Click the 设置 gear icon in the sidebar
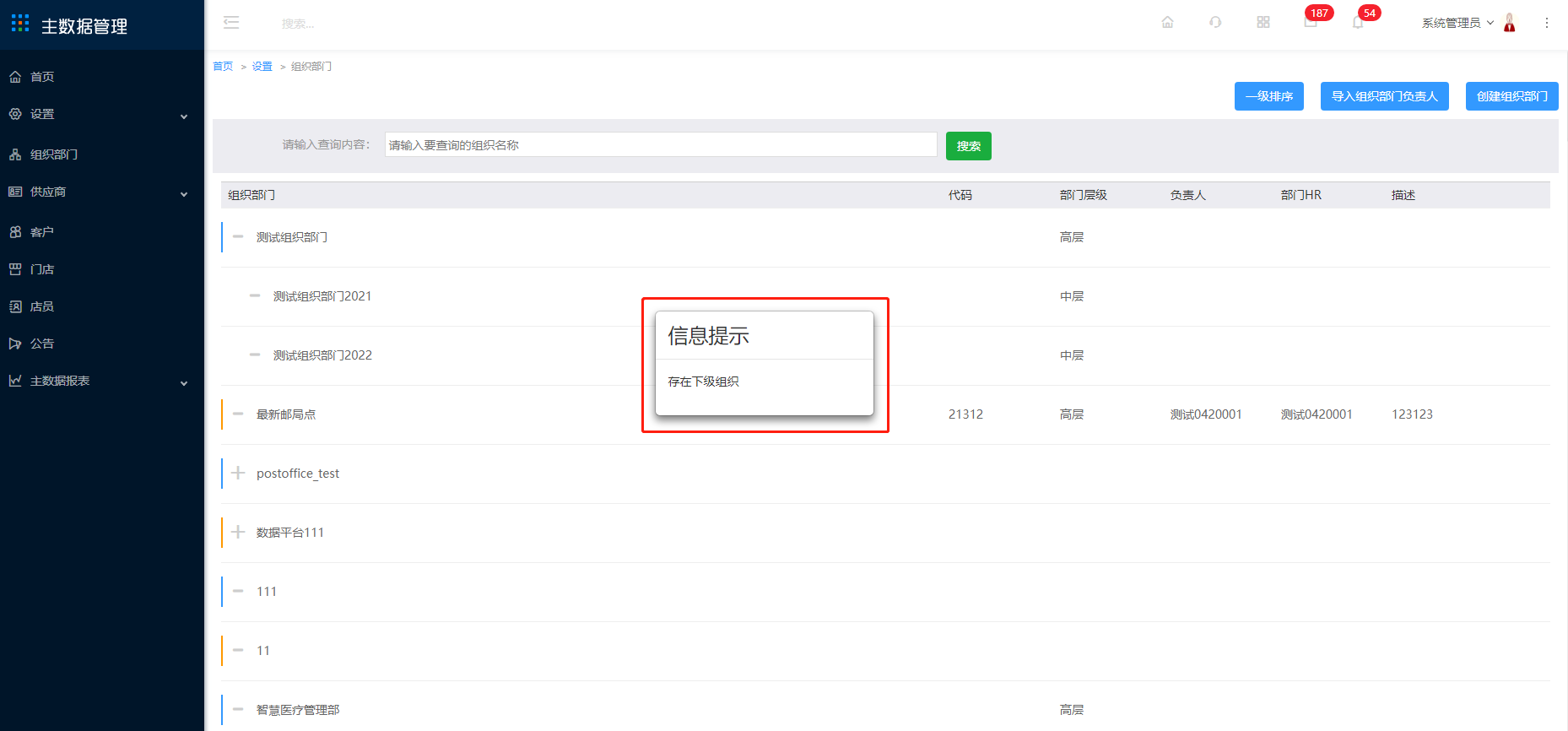Viewport: 1568px width, 731px height. pyautogui.click(x=15, y=114)
